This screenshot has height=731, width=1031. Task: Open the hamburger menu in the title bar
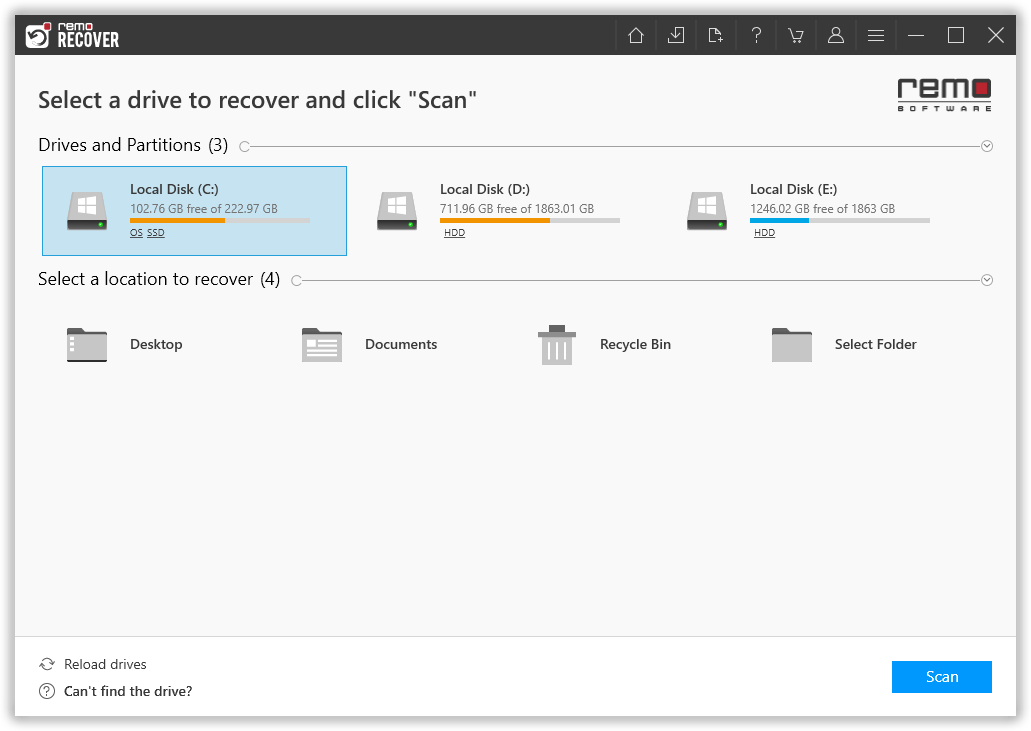tap(875, 34)
